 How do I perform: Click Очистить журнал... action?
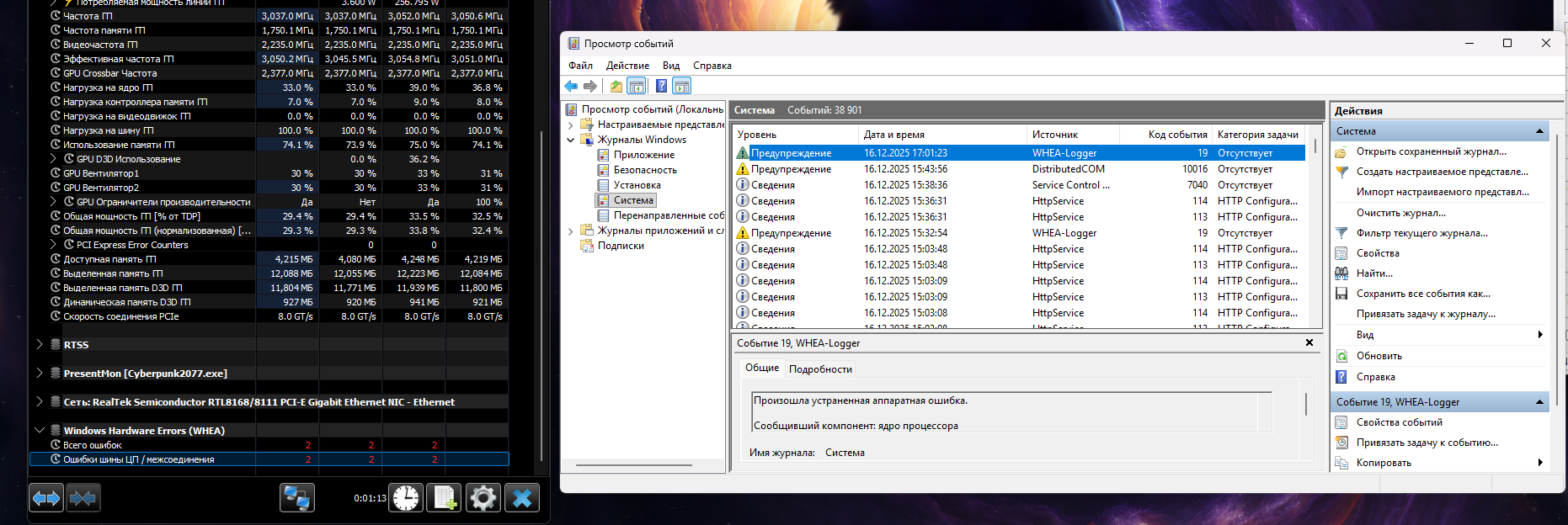tap(1400, 213)
